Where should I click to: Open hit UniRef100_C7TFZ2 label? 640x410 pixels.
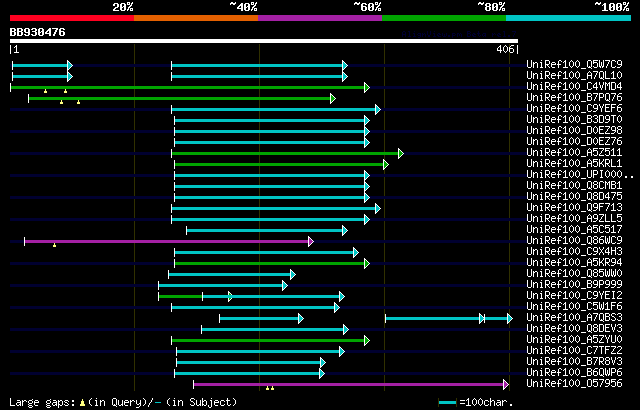[x=574, y=350]
